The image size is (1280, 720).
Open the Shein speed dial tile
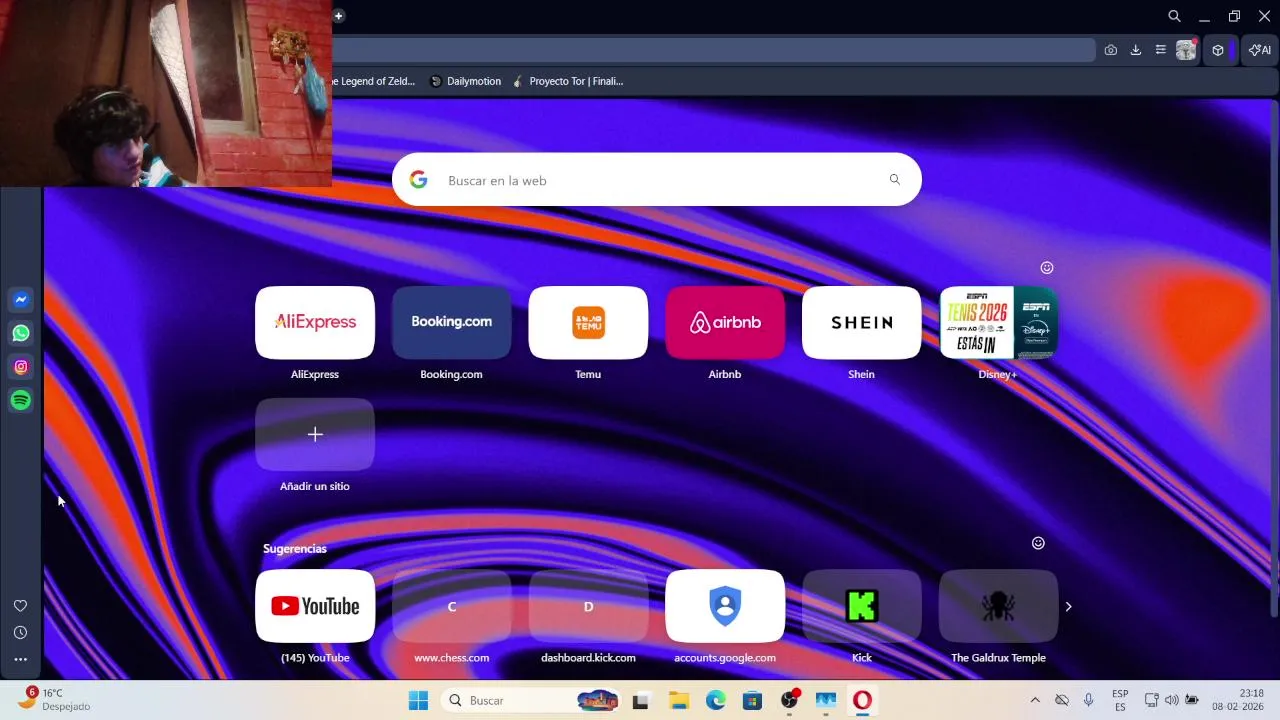tap(862, 323)
